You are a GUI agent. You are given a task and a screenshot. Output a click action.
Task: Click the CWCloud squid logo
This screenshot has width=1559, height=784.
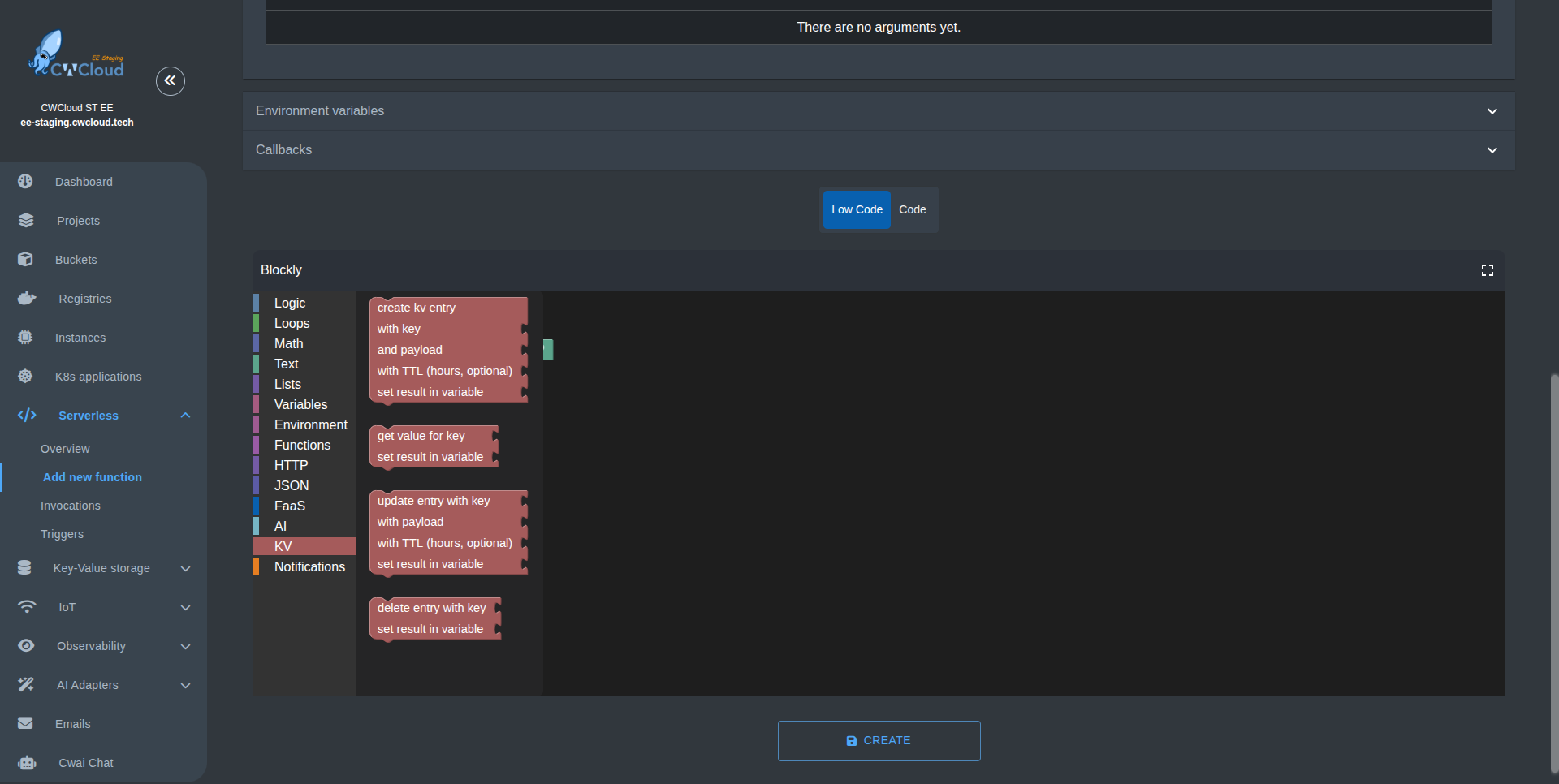coord(76,55)
